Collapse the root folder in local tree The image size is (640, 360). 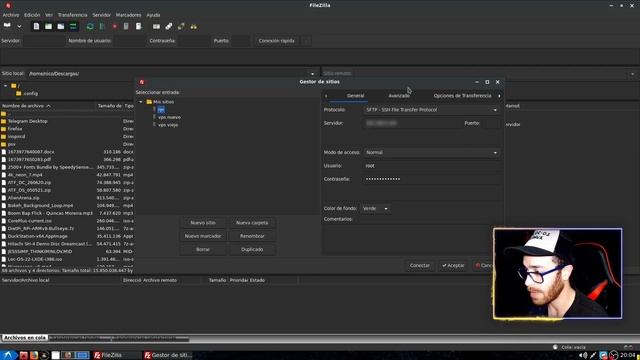5,86
